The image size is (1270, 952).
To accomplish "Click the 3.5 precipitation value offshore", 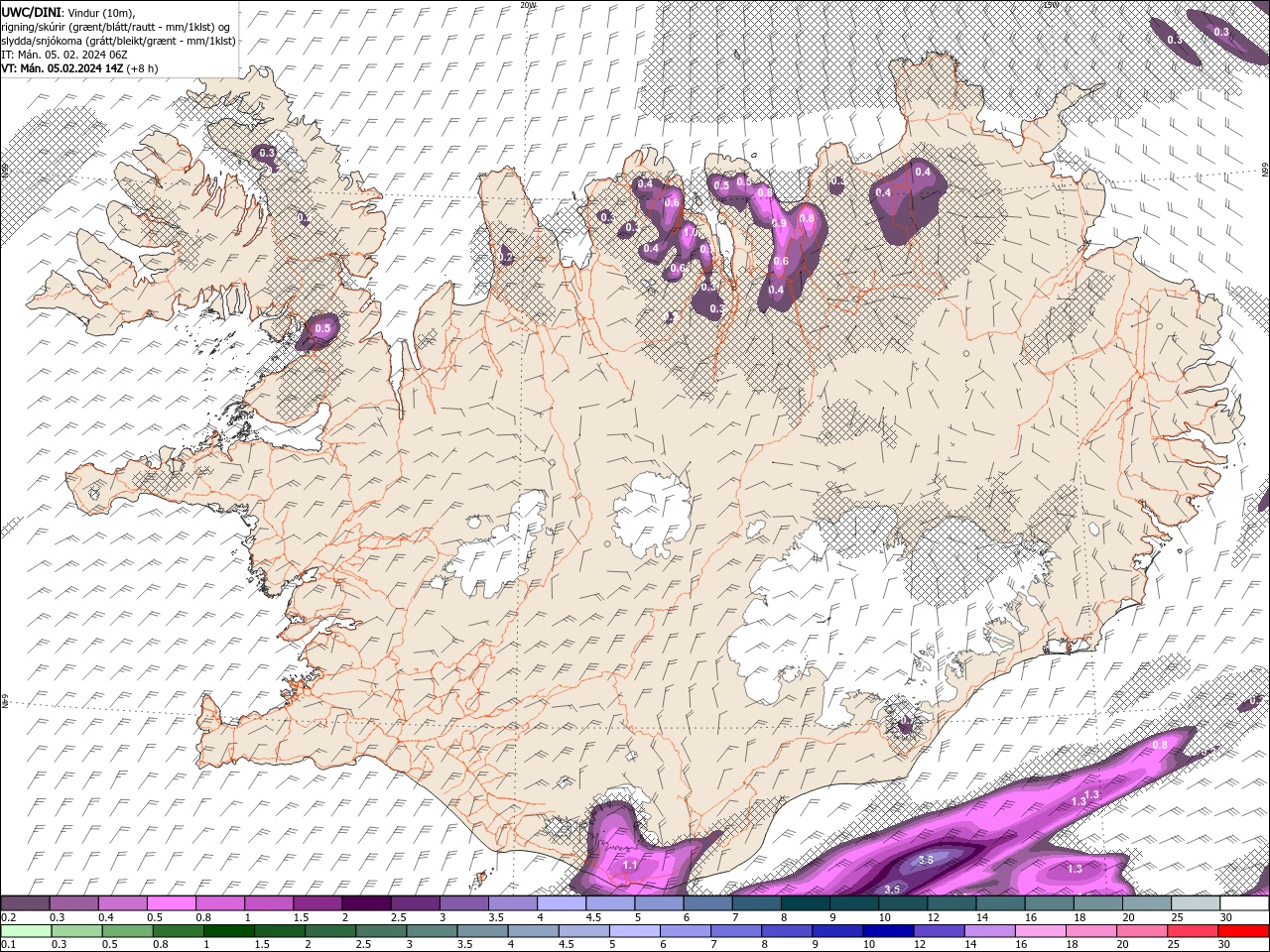I will (892, 889).
